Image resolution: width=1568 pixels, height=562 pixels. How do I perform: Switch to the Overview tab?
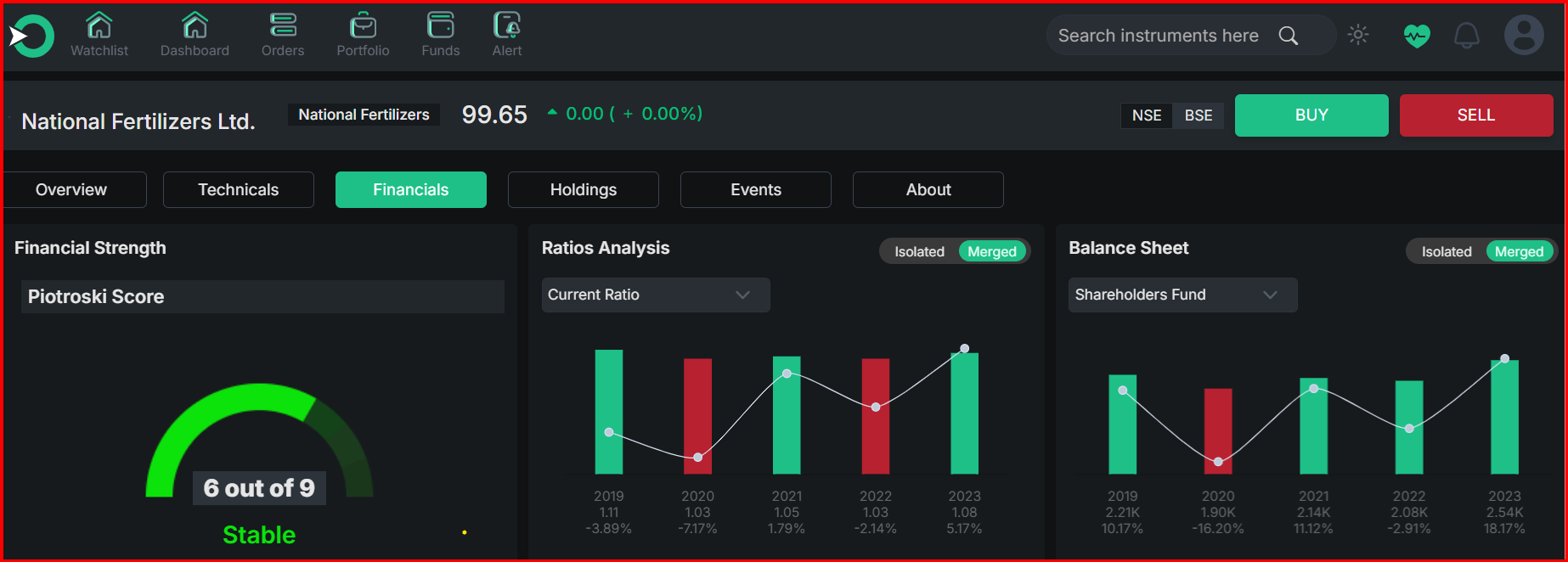(74, 189)
